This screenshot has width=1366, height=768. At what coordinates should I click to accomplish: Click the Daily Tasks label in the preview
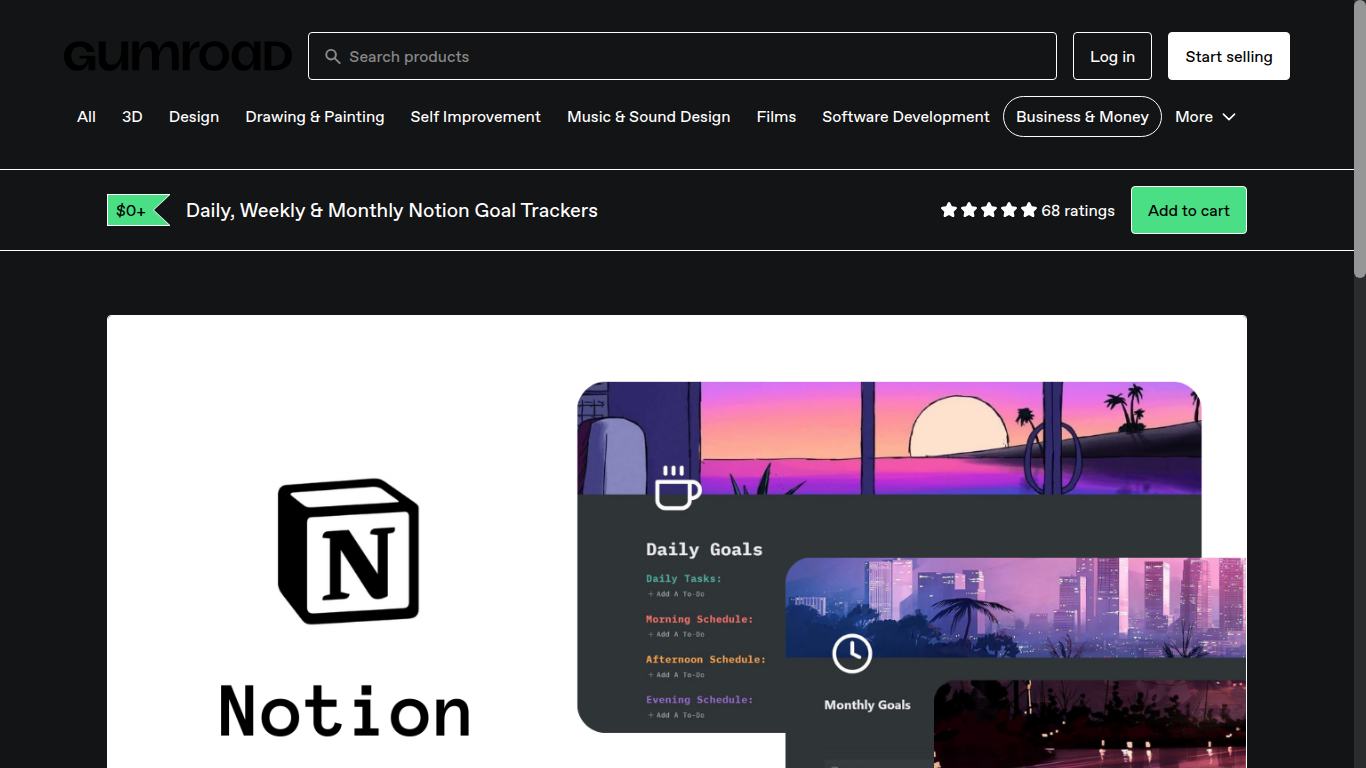pyautogui.click(x=683, y=578)
